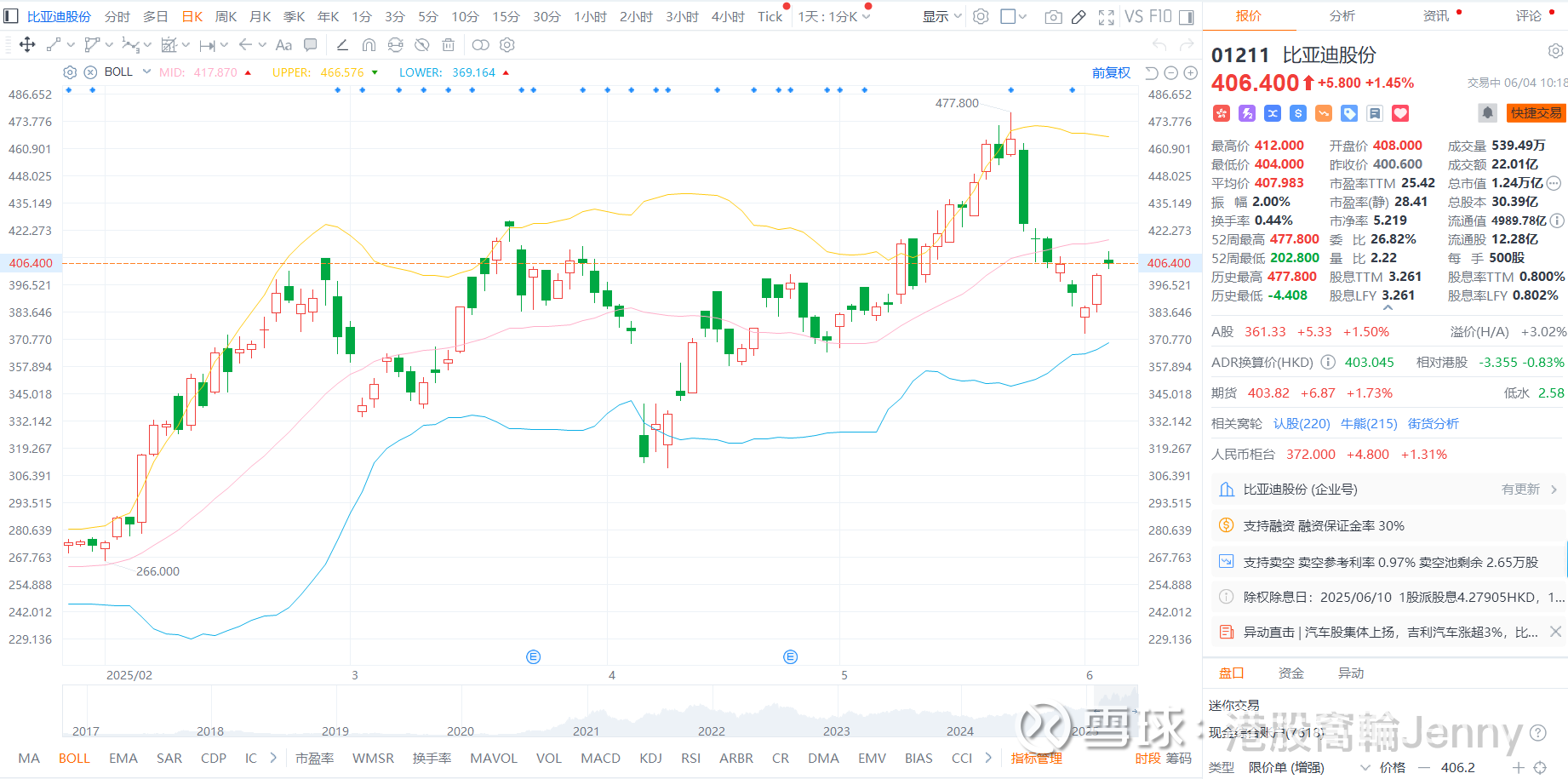
Task: Open chart settings via gear icon
Action: point(981,16)
